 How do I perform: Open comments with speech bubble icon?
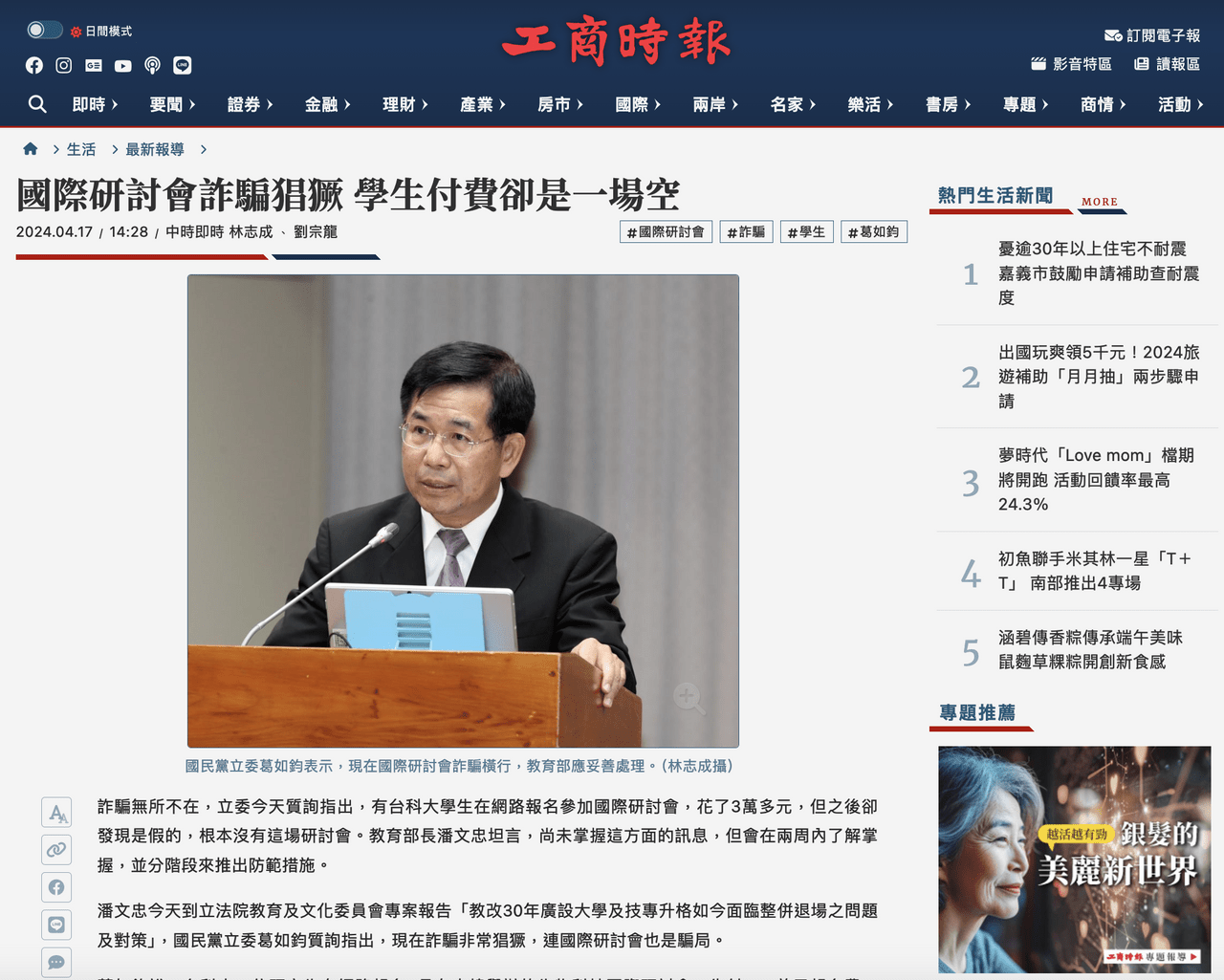(x=57, y=962)
